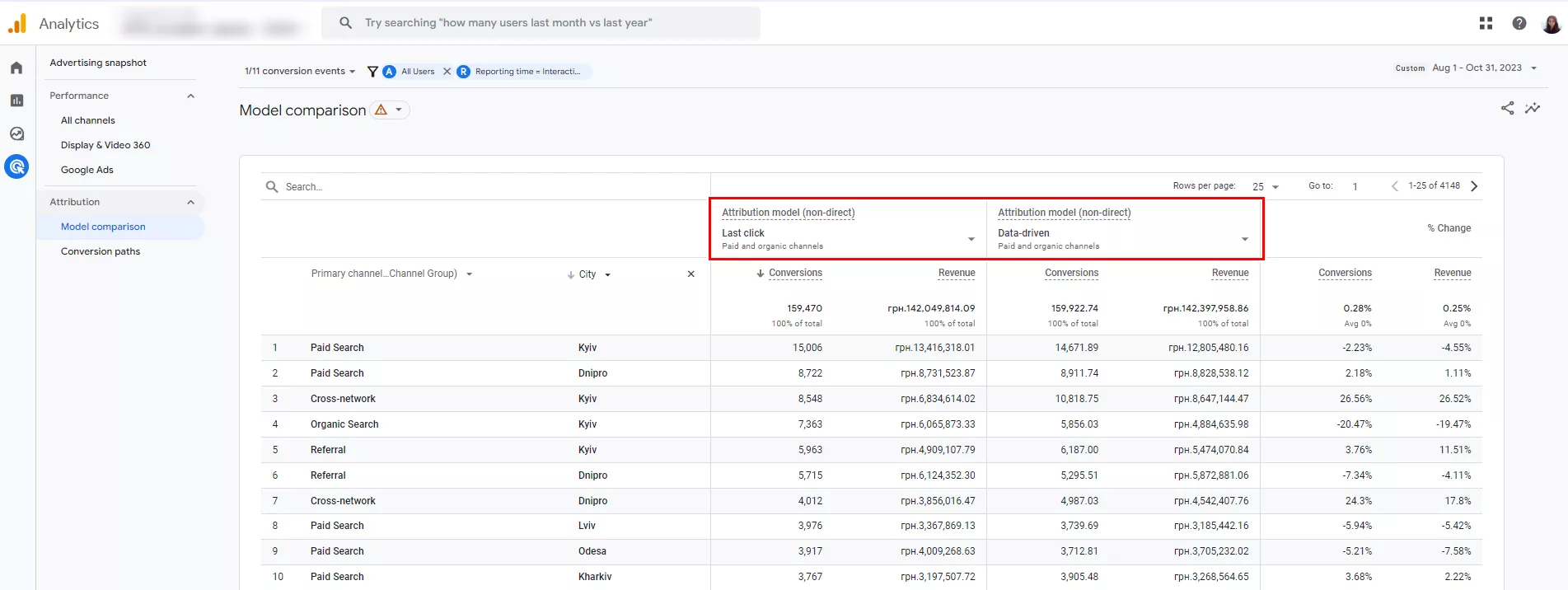Sort by % Change Conversions header
Image resolution: width=1568 pixels, height=590 pixels.
click(x=1345, y=273)
